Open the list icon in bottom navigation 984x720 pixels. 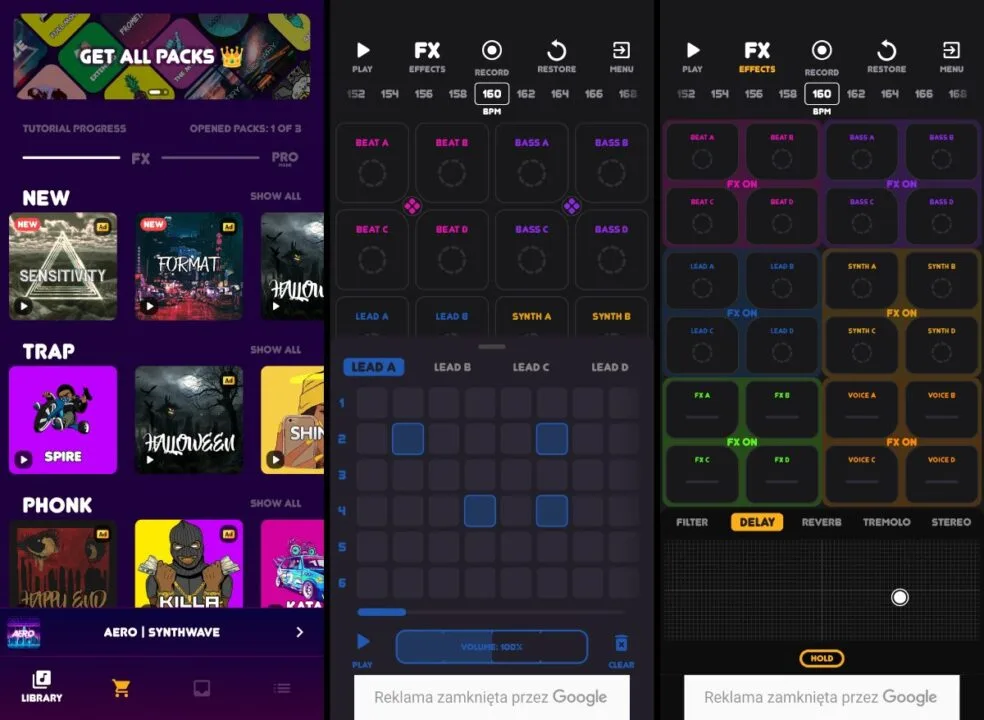coord(282,688)
